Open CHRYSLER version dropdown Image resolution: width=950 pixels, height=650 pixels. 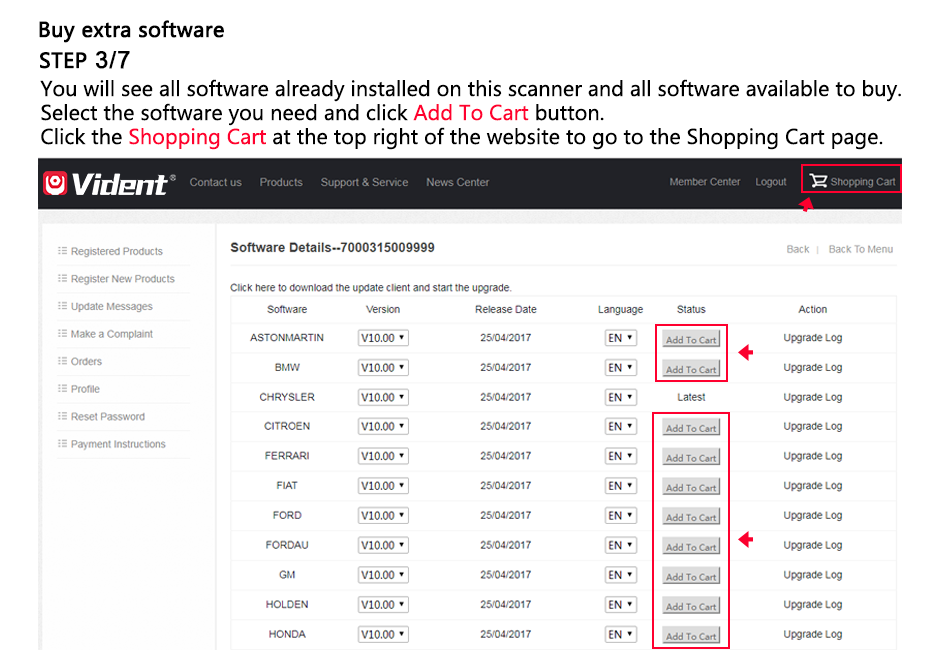pos(383,397)
